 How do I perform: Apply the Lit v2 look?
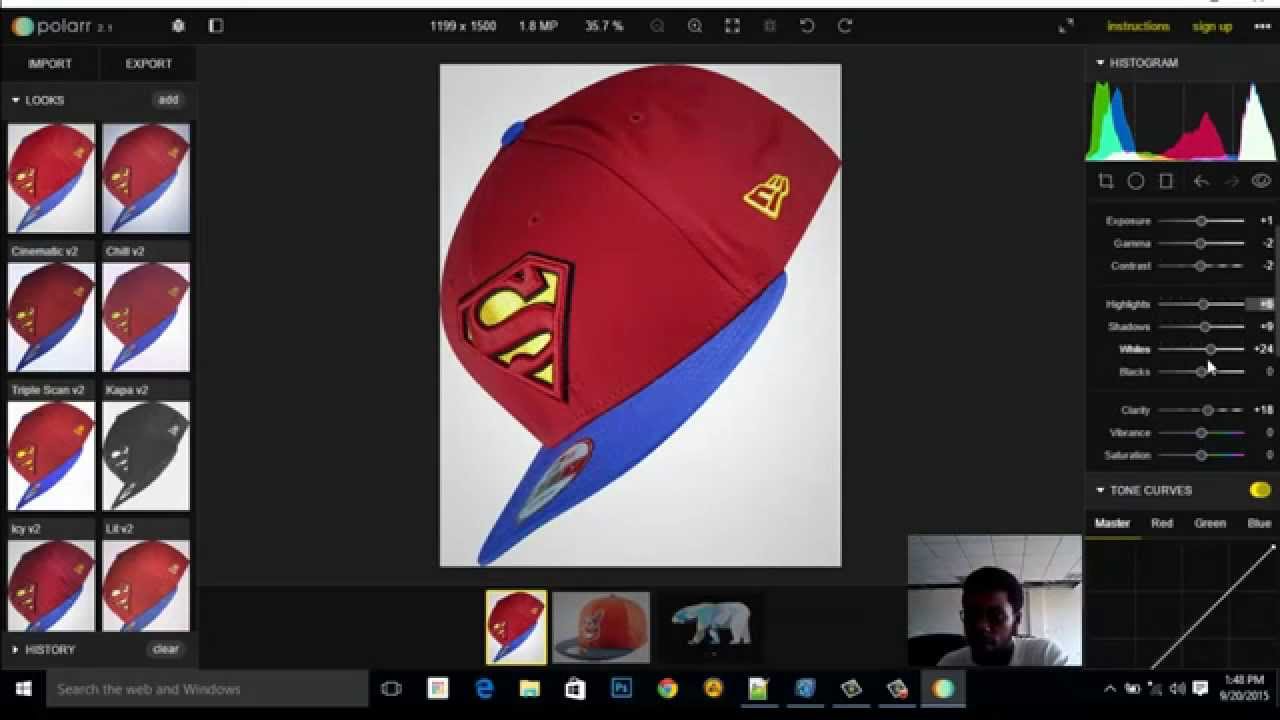(x=146, y=586)
